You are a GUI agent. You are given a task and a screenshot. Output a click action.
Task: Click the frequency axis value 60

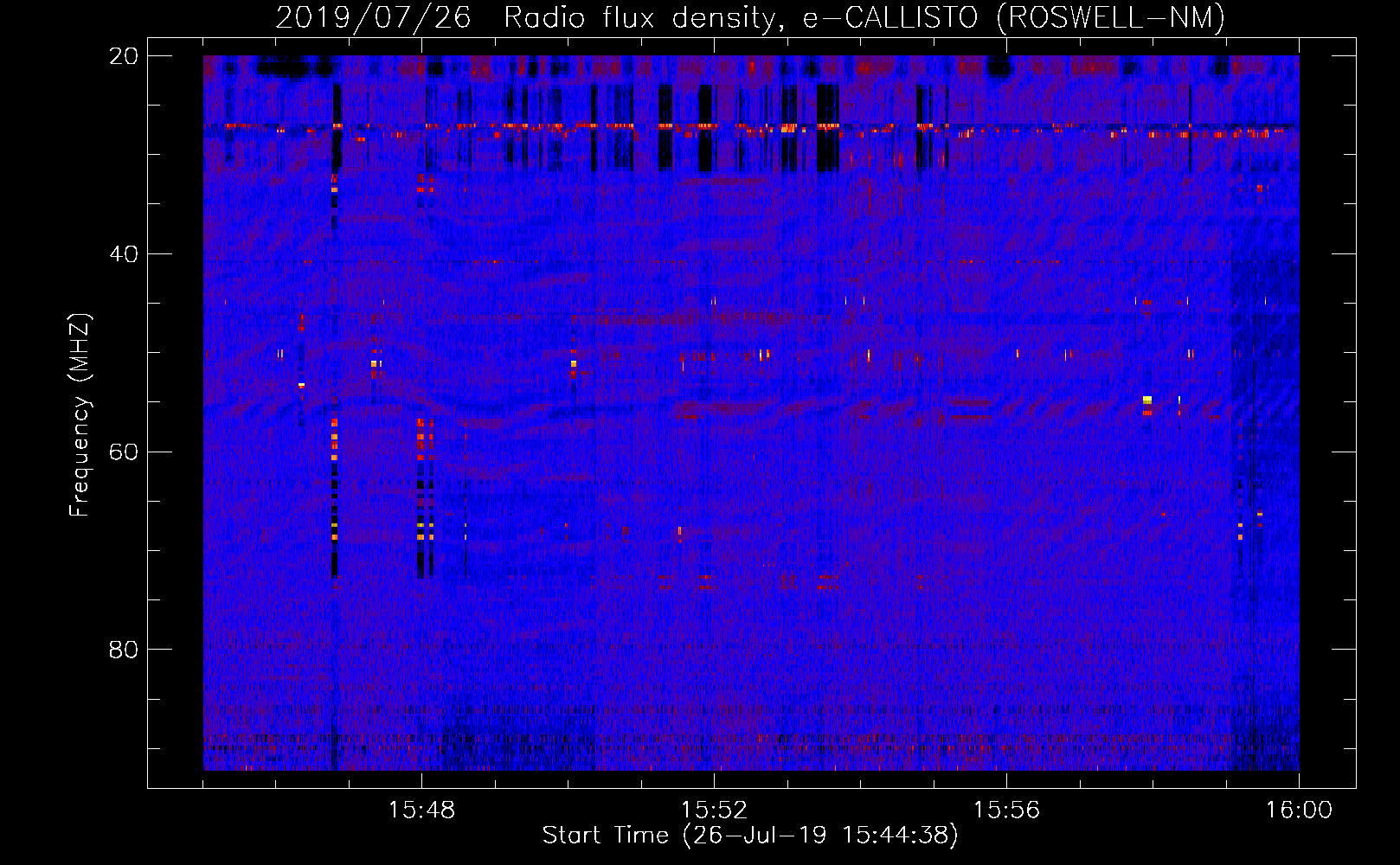click(124, 452)
